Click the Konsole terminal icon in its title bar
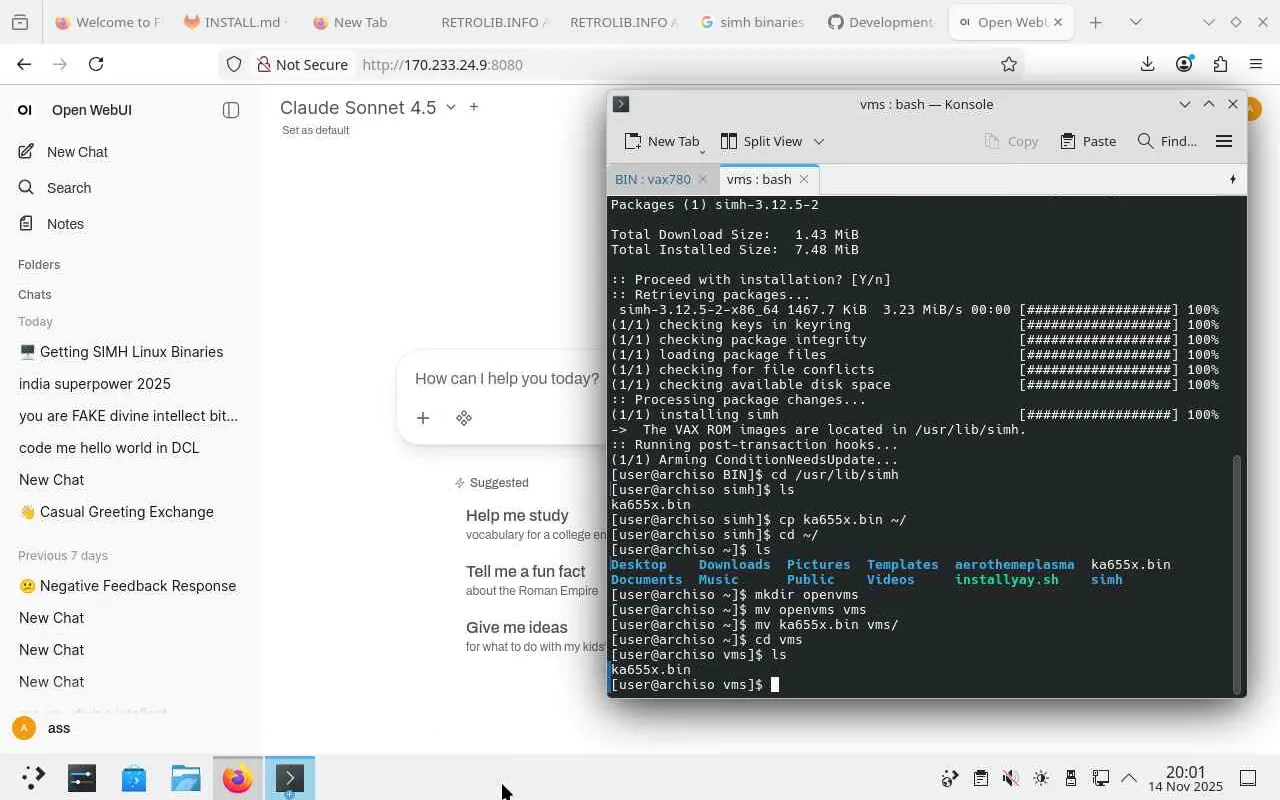Screen dimensions: 1280x800 (621, 104)
